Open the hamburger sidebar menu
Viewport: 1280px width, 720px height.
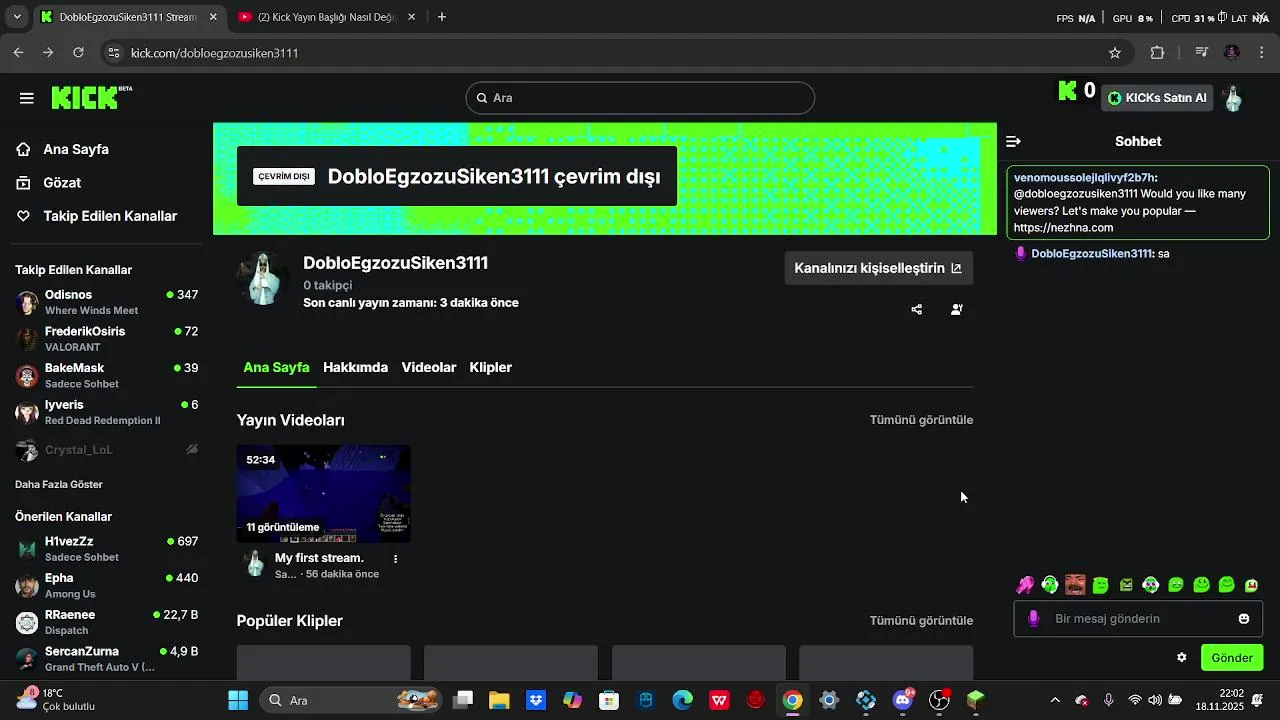(27, 98)
